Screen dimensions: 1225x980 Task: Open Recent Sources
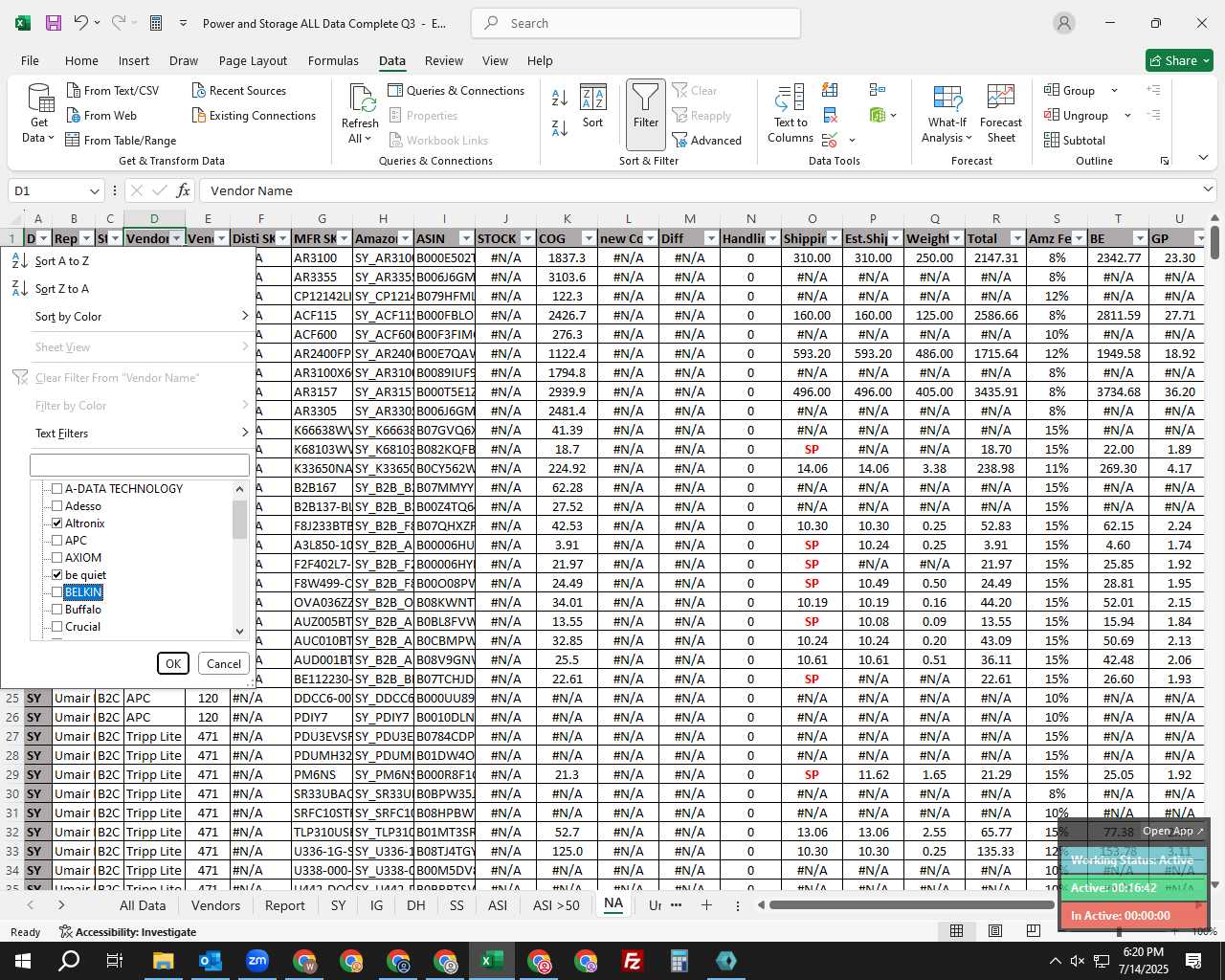click(x=238, y=90)
